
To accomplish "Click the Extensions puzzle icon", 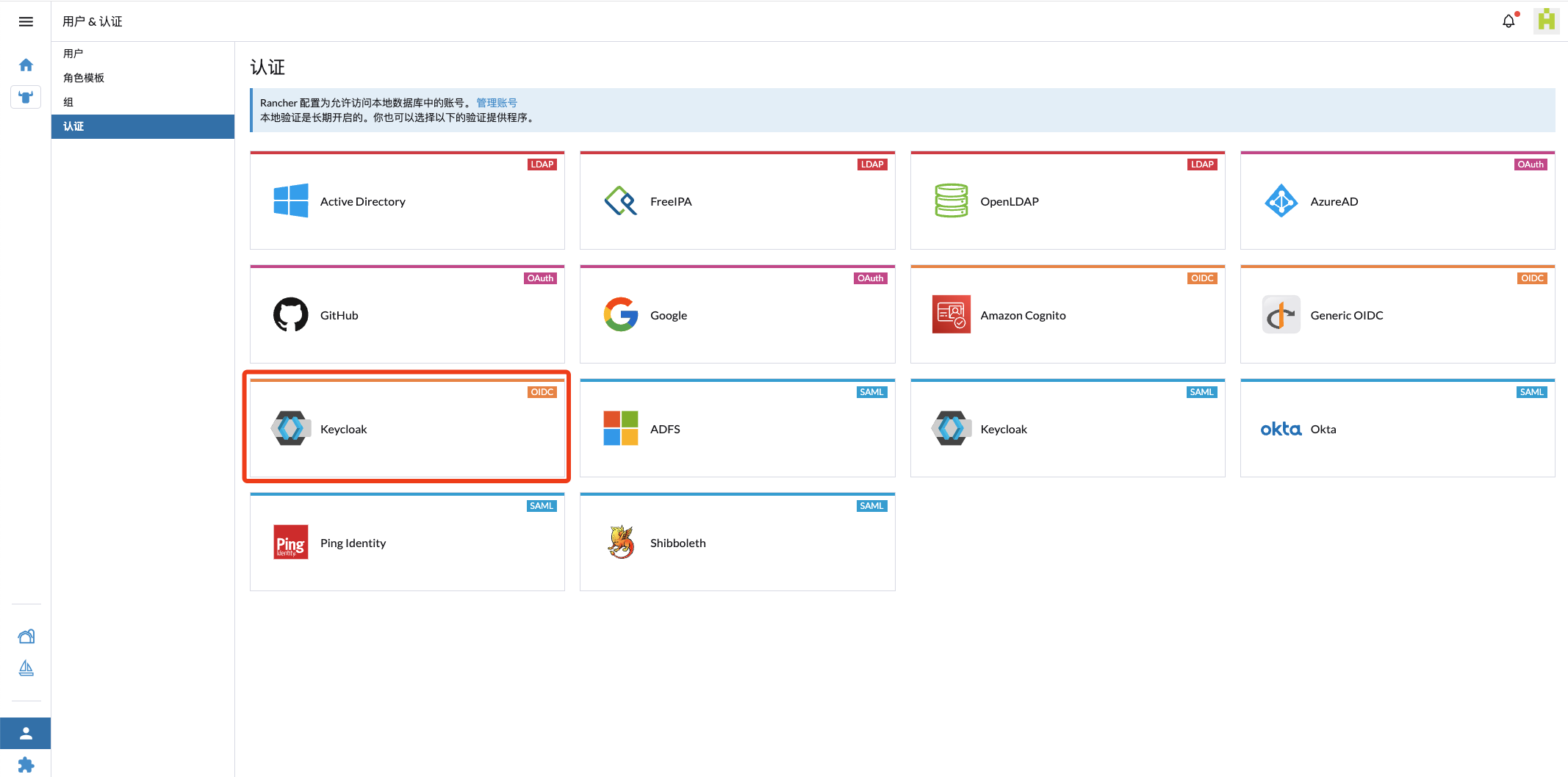I will pos(26,765).
